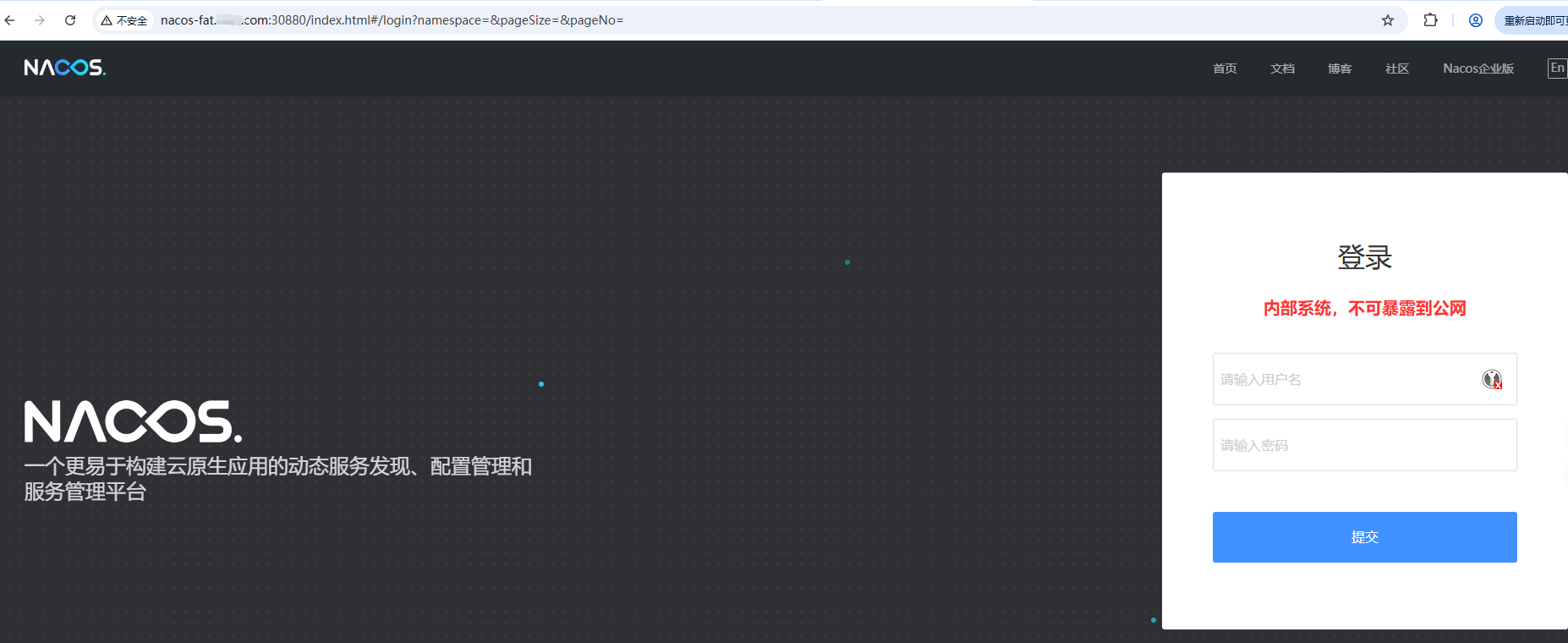Click the Nacos logo in header
Viewport: 1568px width, 643px height.
[65, 68]
